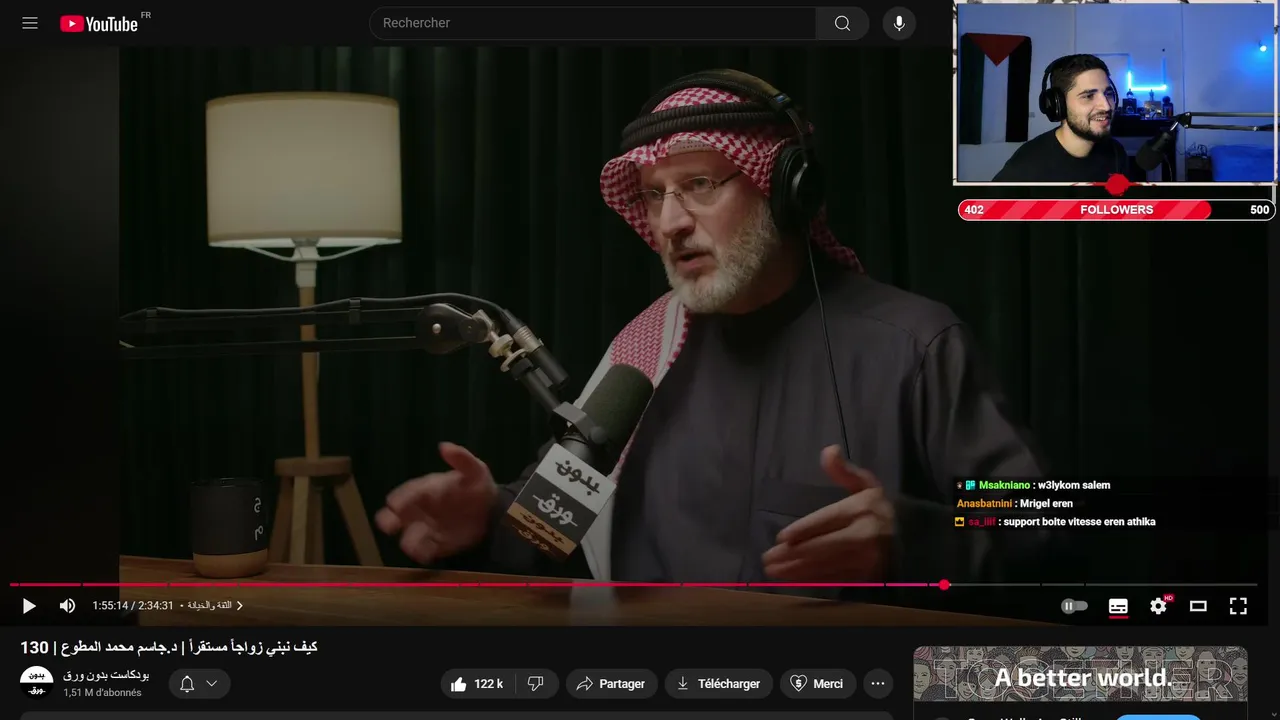1280x720 pixels.
Task: Click the 1:55:14 / 2:34:31 time display
Action: click(133, 606)
